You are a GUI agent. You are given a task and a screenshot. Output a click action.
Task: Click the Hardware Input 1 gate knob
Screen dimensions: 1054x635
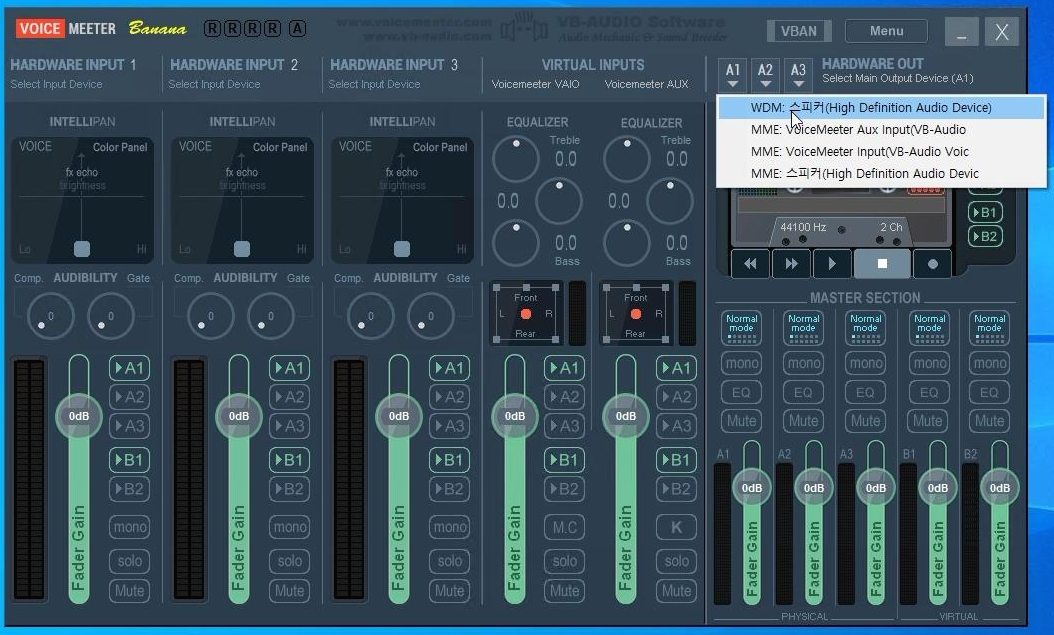[x=111, y=316]
